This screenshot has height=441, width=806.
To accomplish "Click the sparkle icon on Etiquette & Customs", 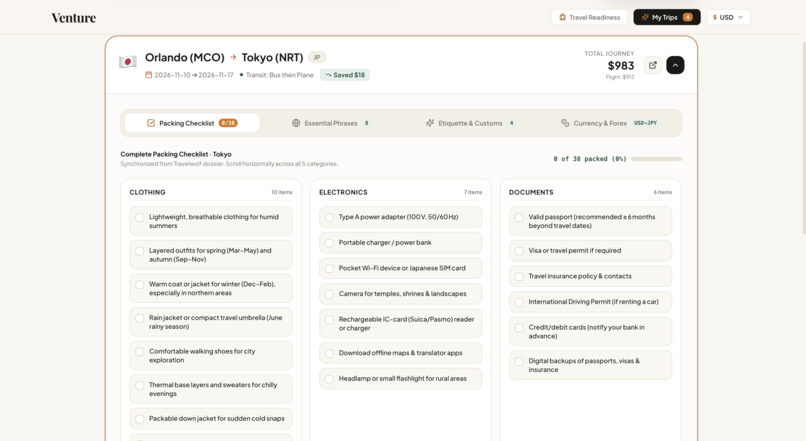I will tap(430, 123).
